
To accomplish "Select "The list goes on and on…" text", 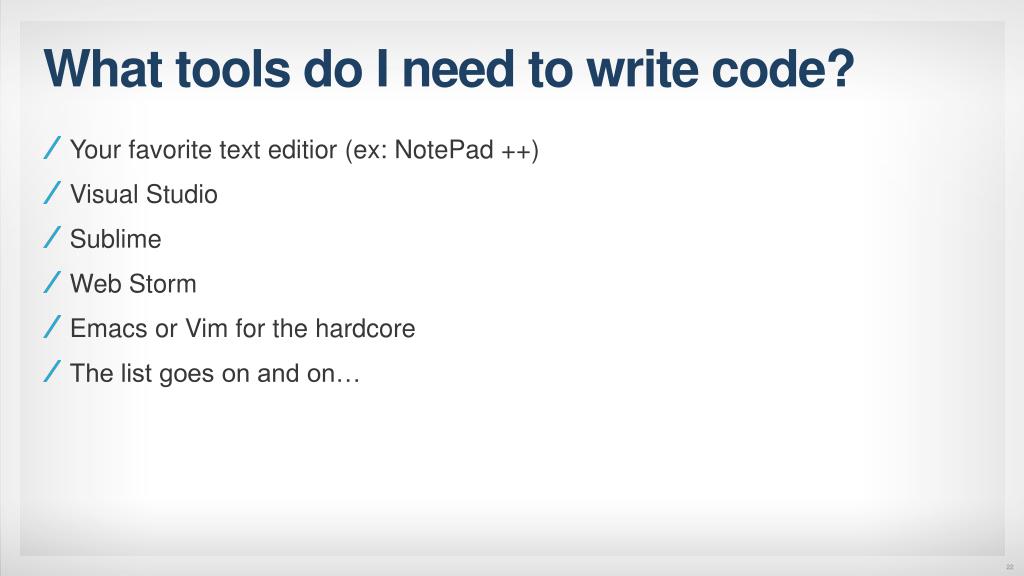I will [215, 374].
